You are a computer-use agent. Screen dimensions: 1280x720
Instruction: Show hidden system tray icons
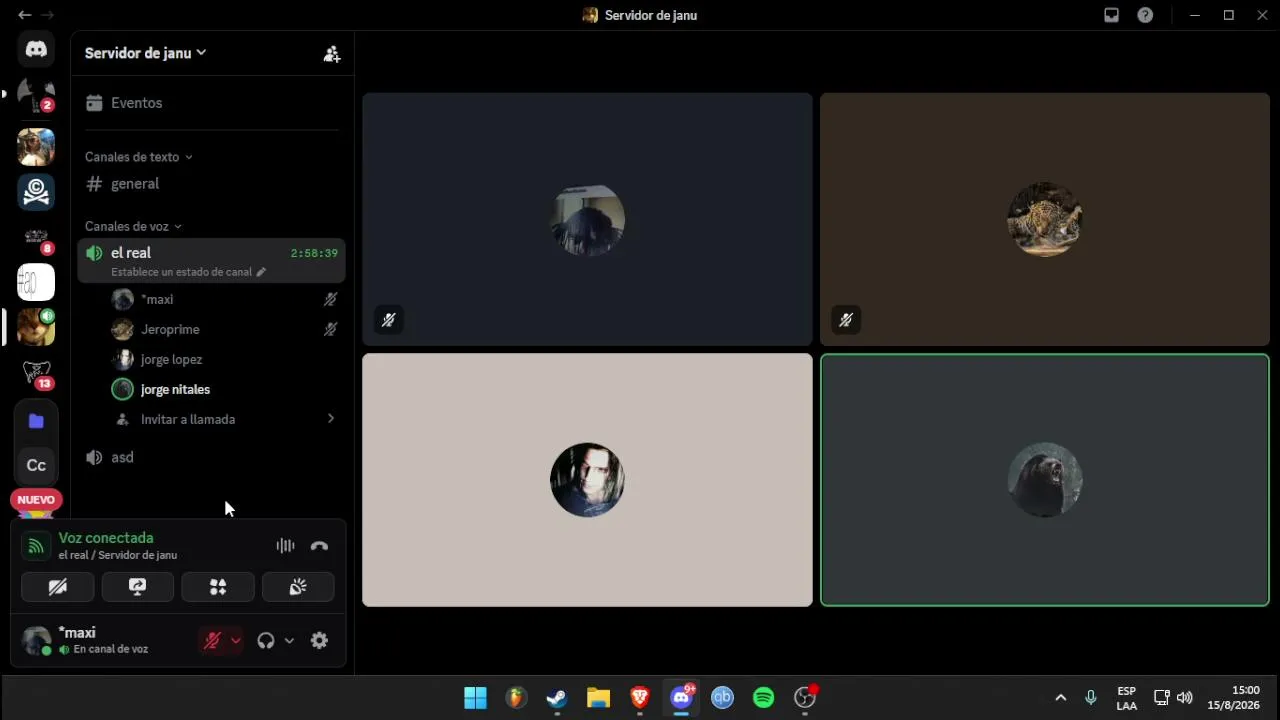point(1061,698)
